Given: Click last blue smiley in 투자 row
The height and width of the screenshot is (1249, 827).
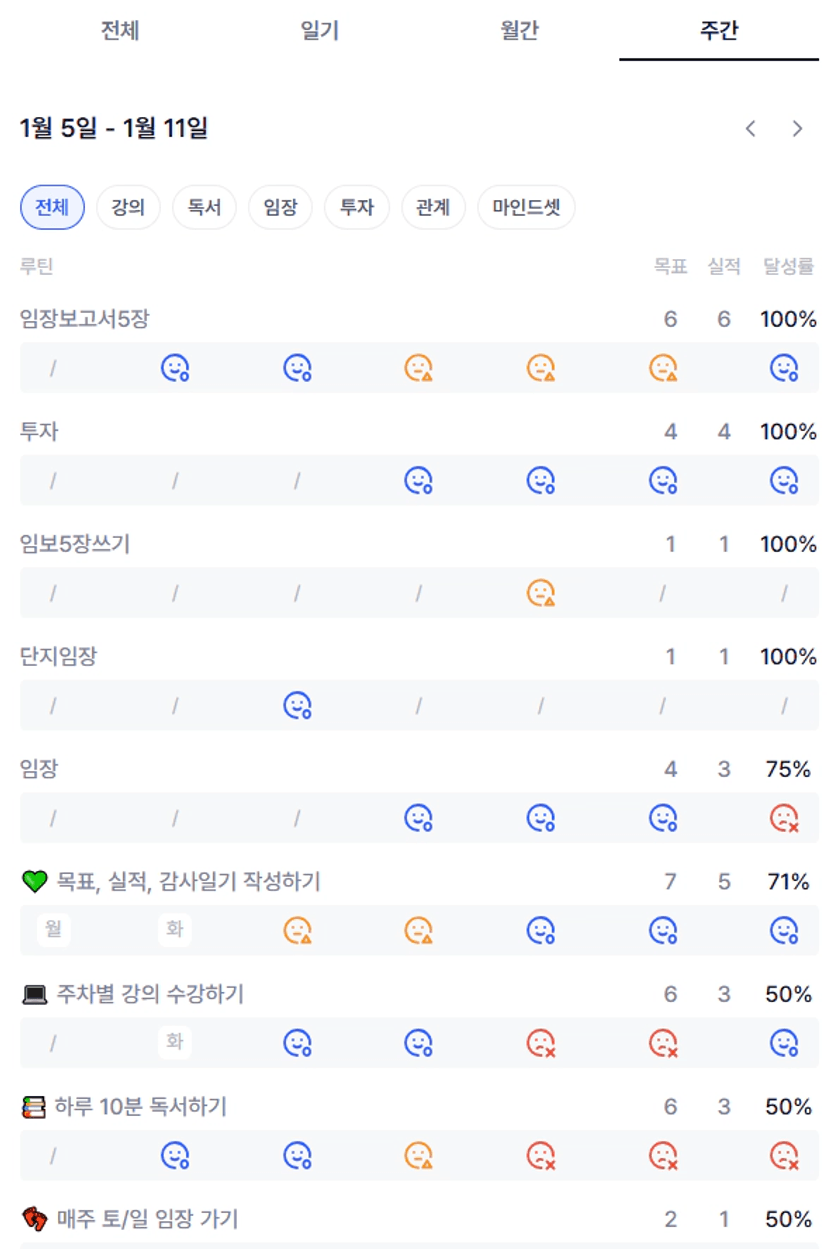Looking at the screenshot, I should tap(784, 481).
